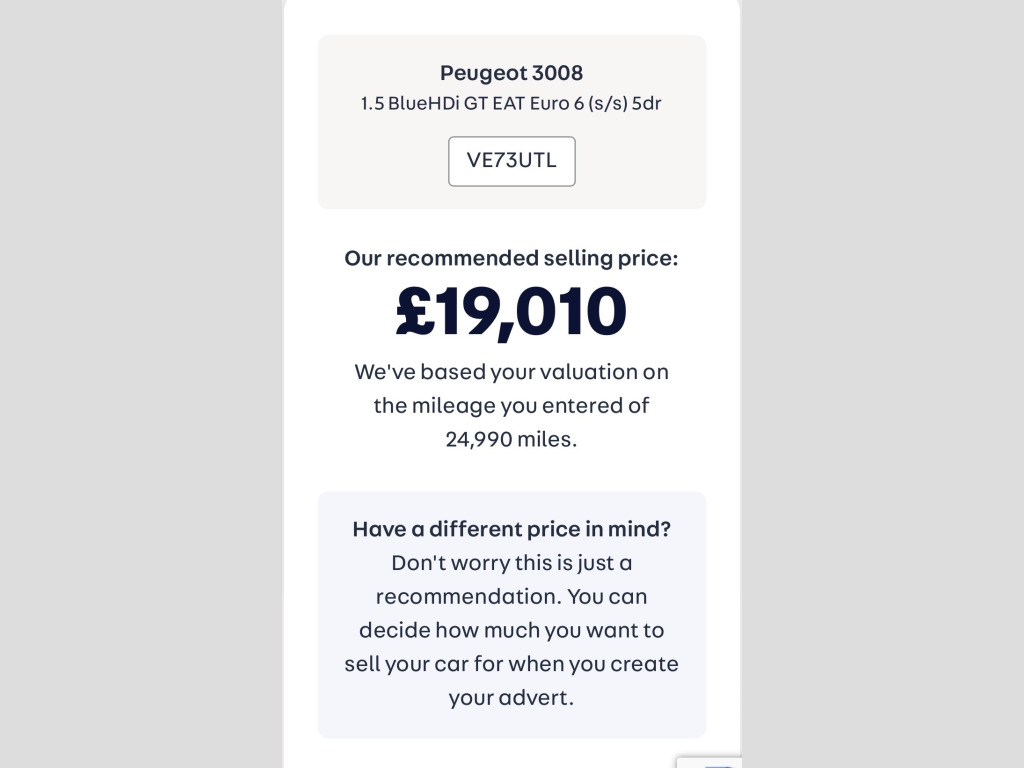Click the 'sell your car for when you create' line
Viewport: 1024px width, 768px height.
coord(511,664)
